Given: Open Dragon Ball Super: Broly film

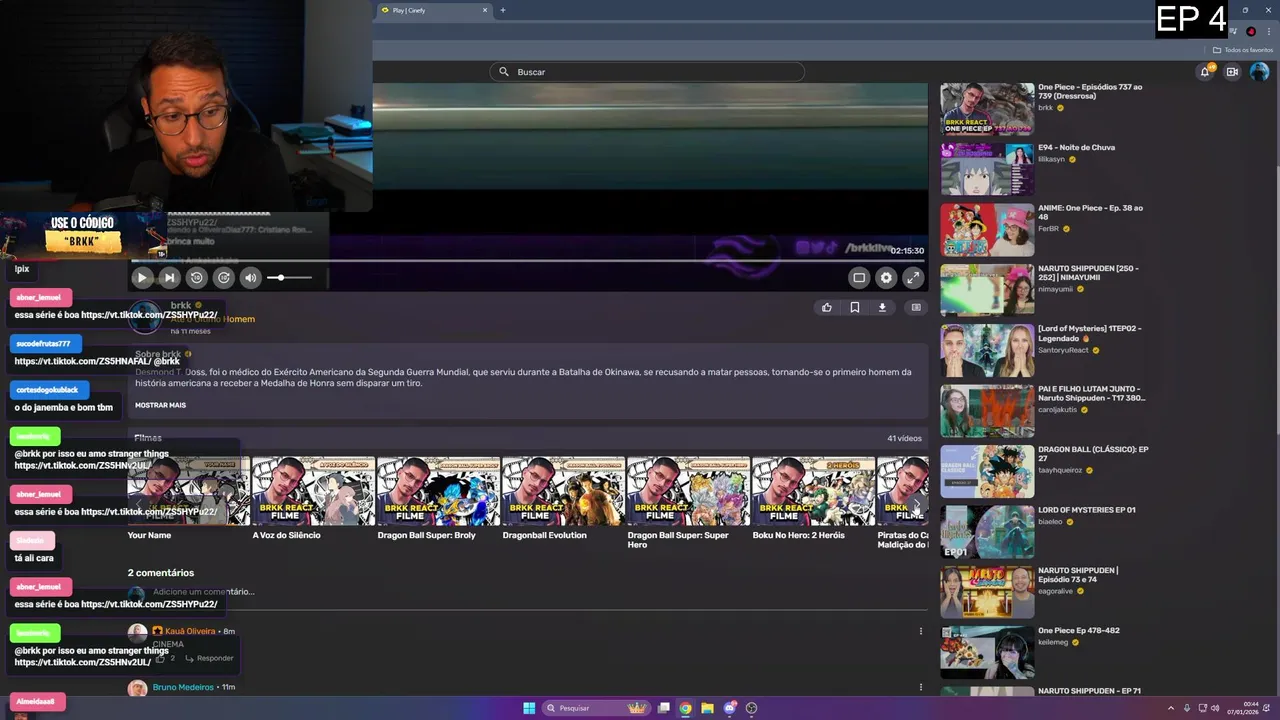Looking at the screenshot, I should [x=438, y=491].
